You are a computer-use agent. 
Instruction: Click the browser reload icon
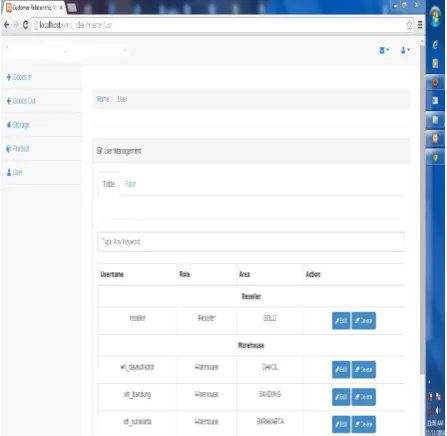[25, 25]
